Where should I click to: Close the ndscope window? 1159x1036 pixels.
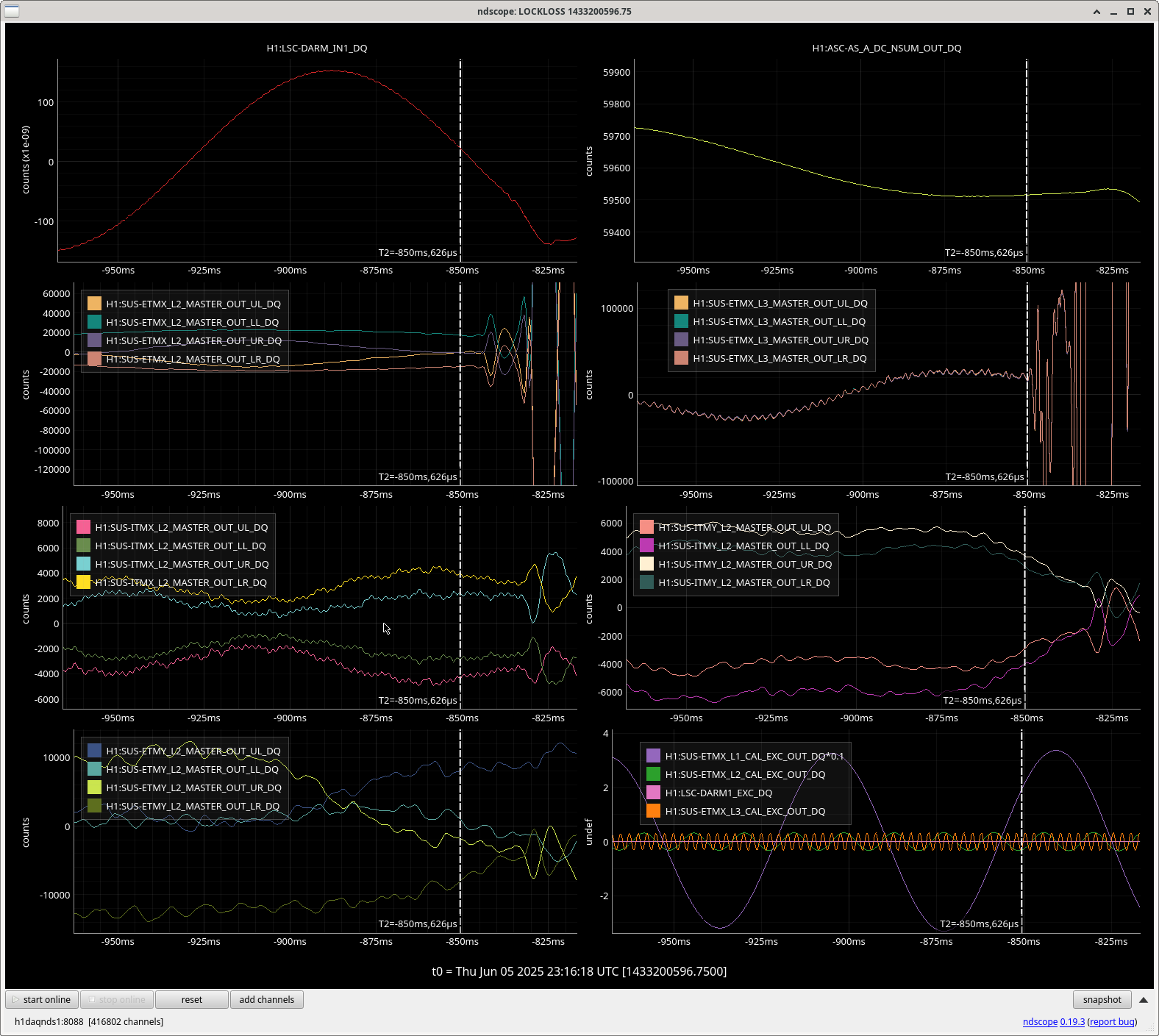coord(1147,11)
